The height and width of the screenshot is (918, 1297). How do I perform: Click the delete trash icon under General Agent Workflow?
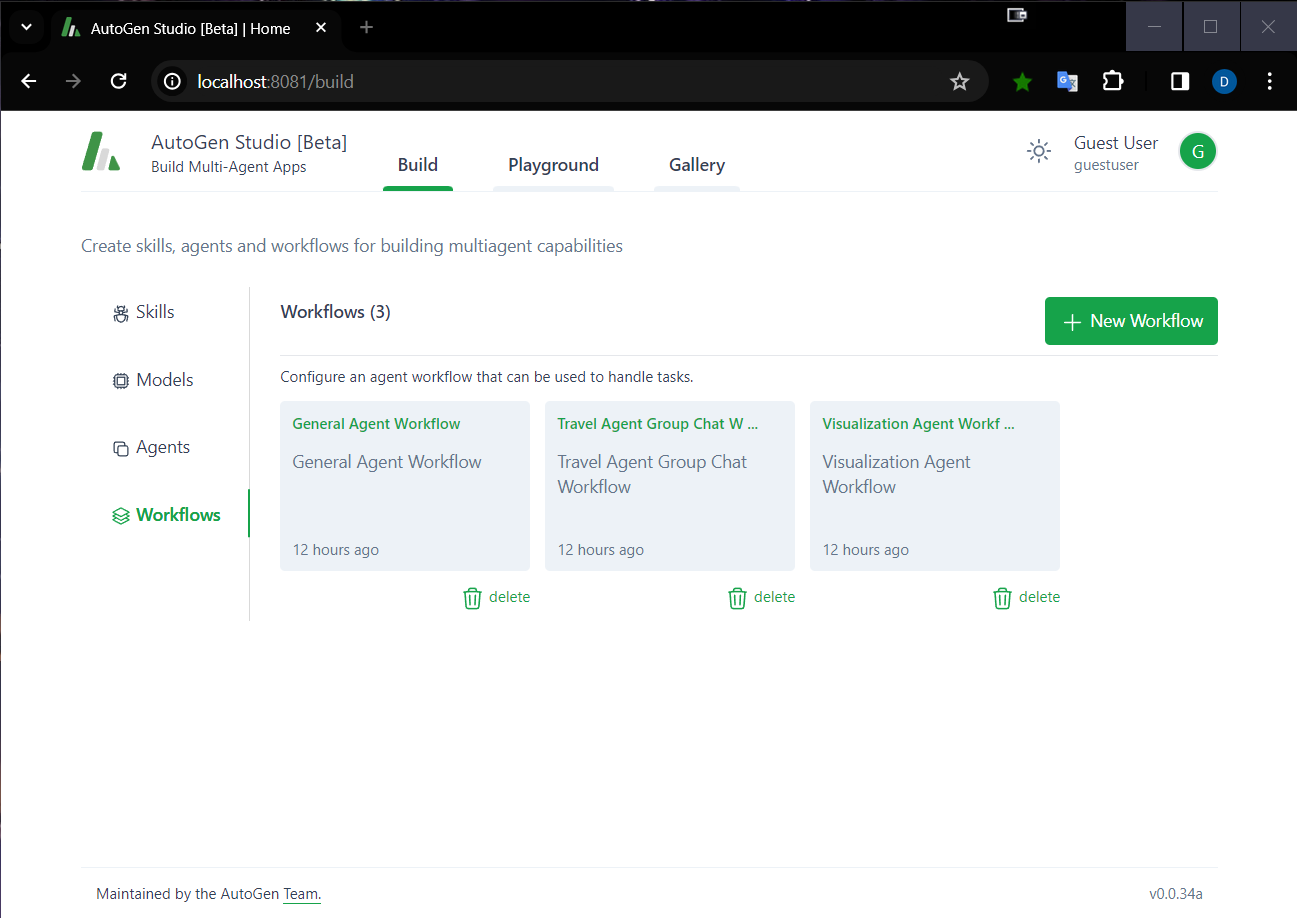(471, 597)
